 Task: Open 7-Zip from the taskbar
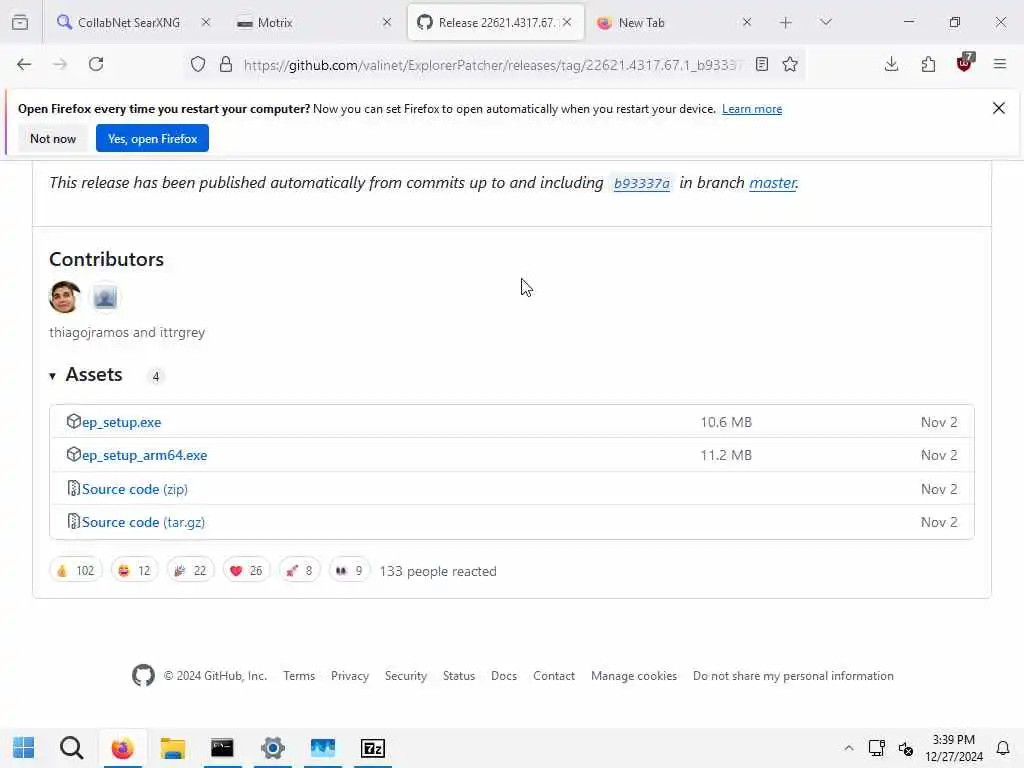click(373, 748)
